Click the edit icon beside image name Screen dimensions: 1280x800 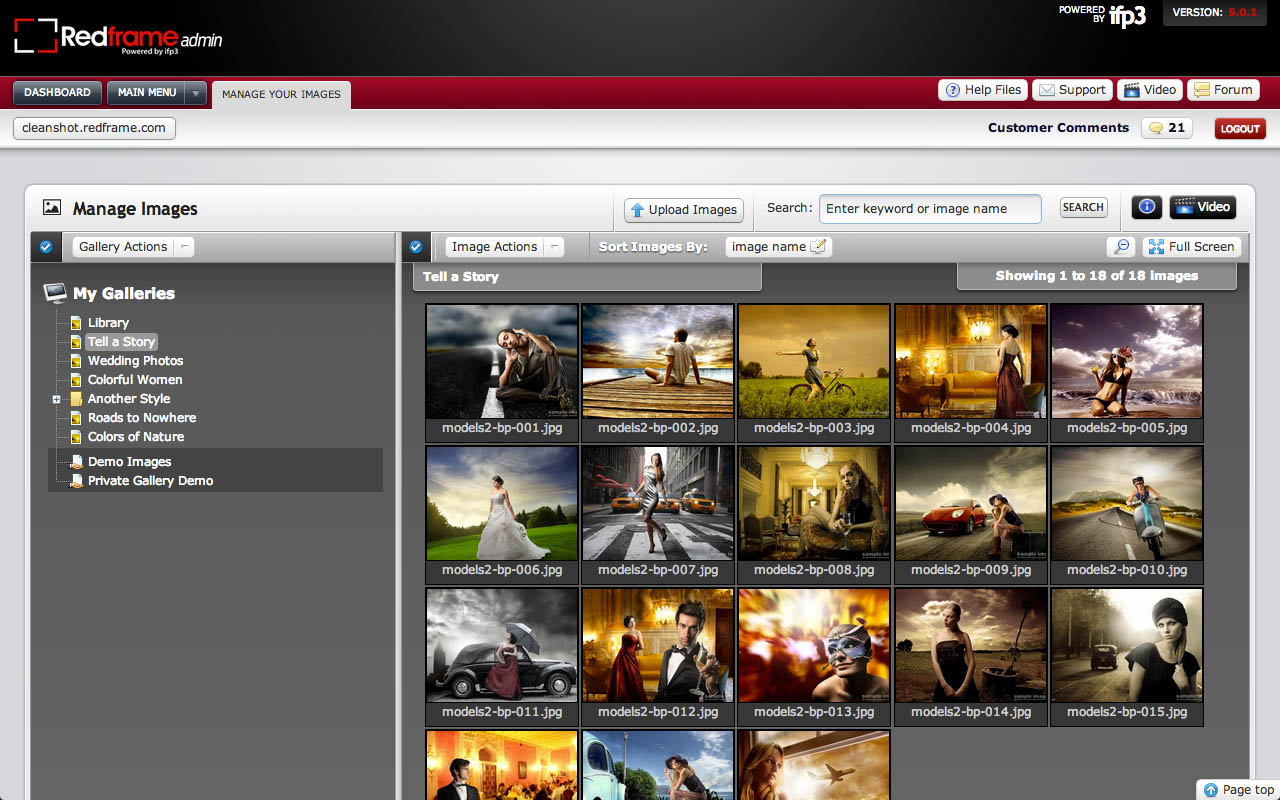click(818, 247)
